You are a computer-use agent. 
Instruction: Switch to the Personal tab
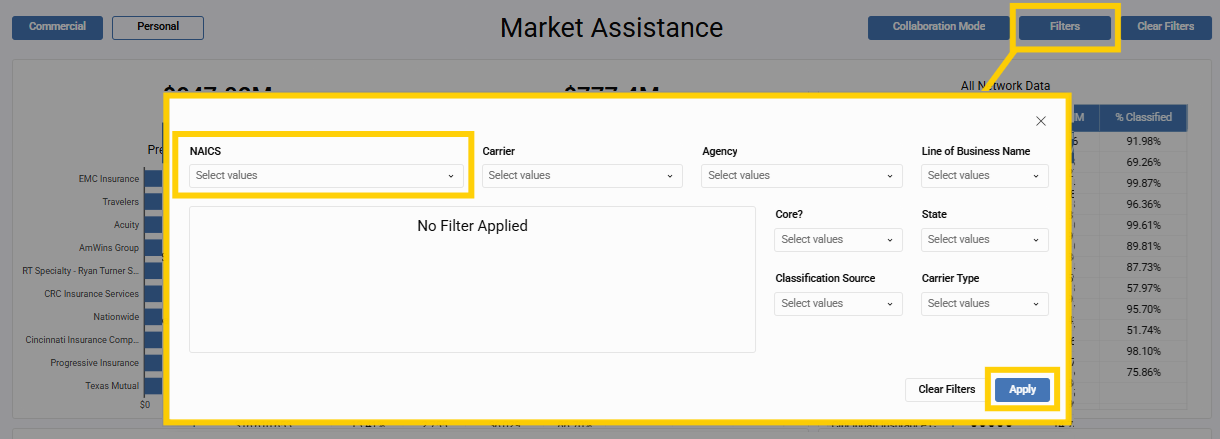pyautogui.click(x=158, y=27)
